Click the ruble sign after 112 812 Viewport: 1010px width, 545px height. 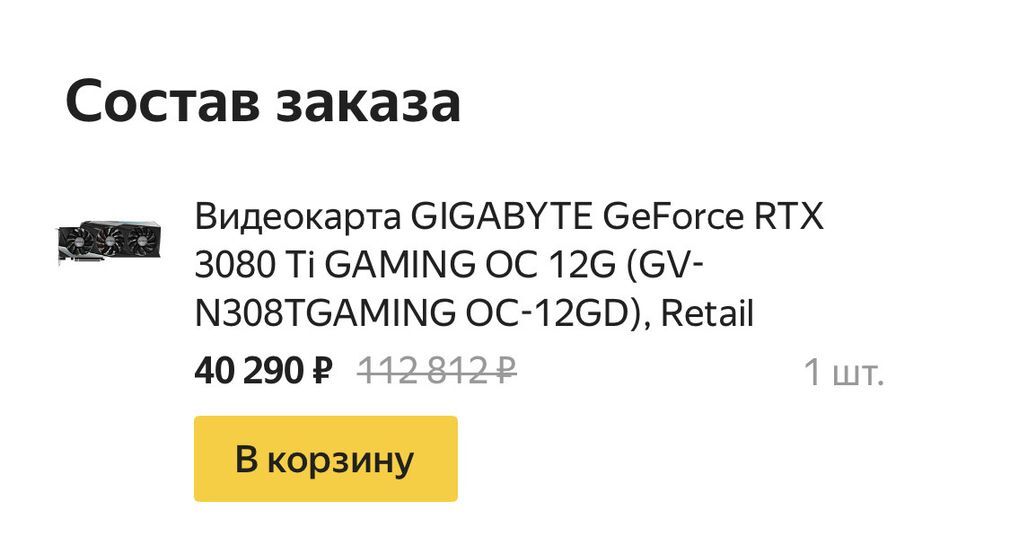click(x=505, y=372)
